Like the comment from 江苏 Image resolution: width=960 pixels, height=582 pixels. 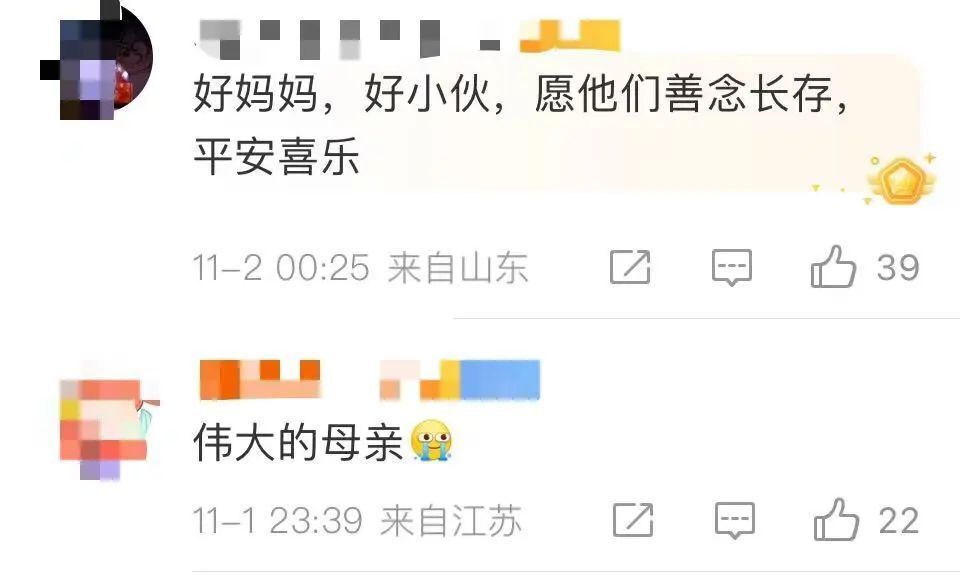click(x=836, y=520)
